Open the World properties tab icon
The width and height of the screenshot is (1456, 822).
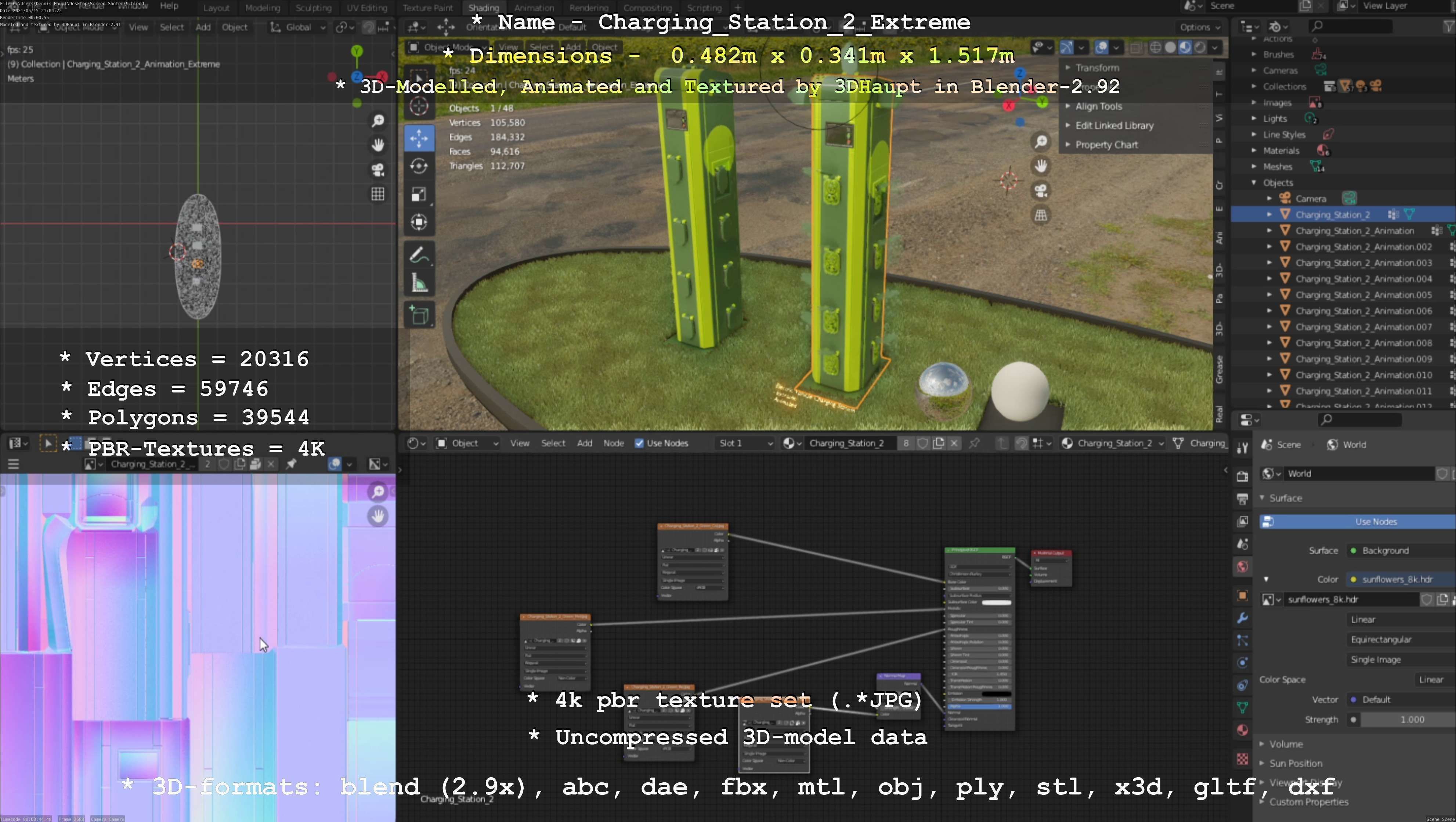[1242, 566]
